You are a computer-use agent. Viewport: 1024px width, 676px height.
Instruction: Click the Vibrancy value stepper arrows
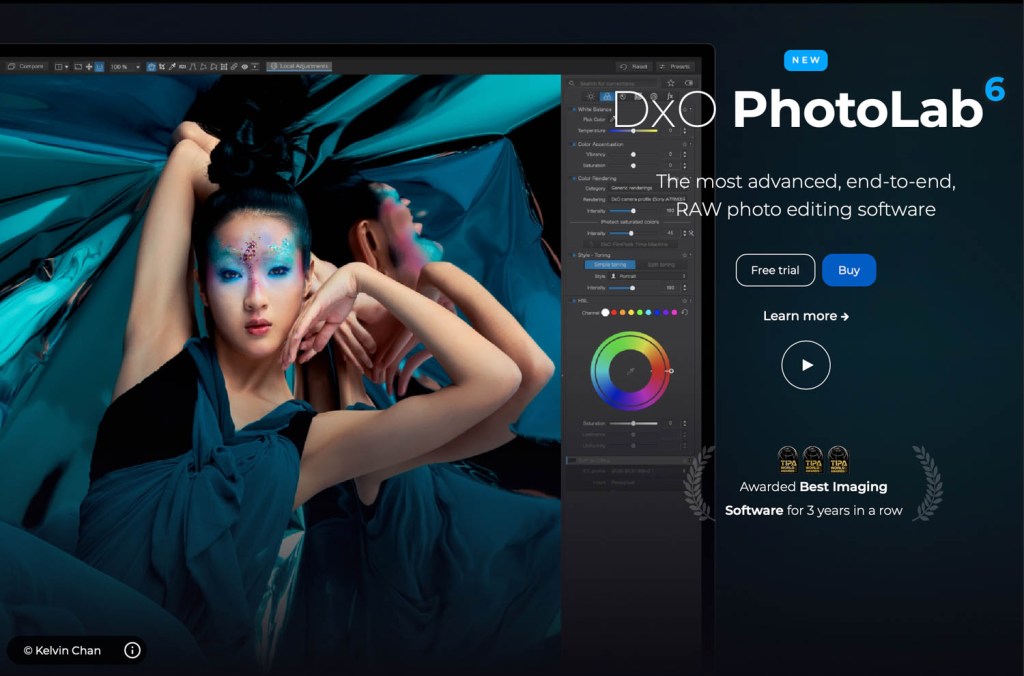685,155
